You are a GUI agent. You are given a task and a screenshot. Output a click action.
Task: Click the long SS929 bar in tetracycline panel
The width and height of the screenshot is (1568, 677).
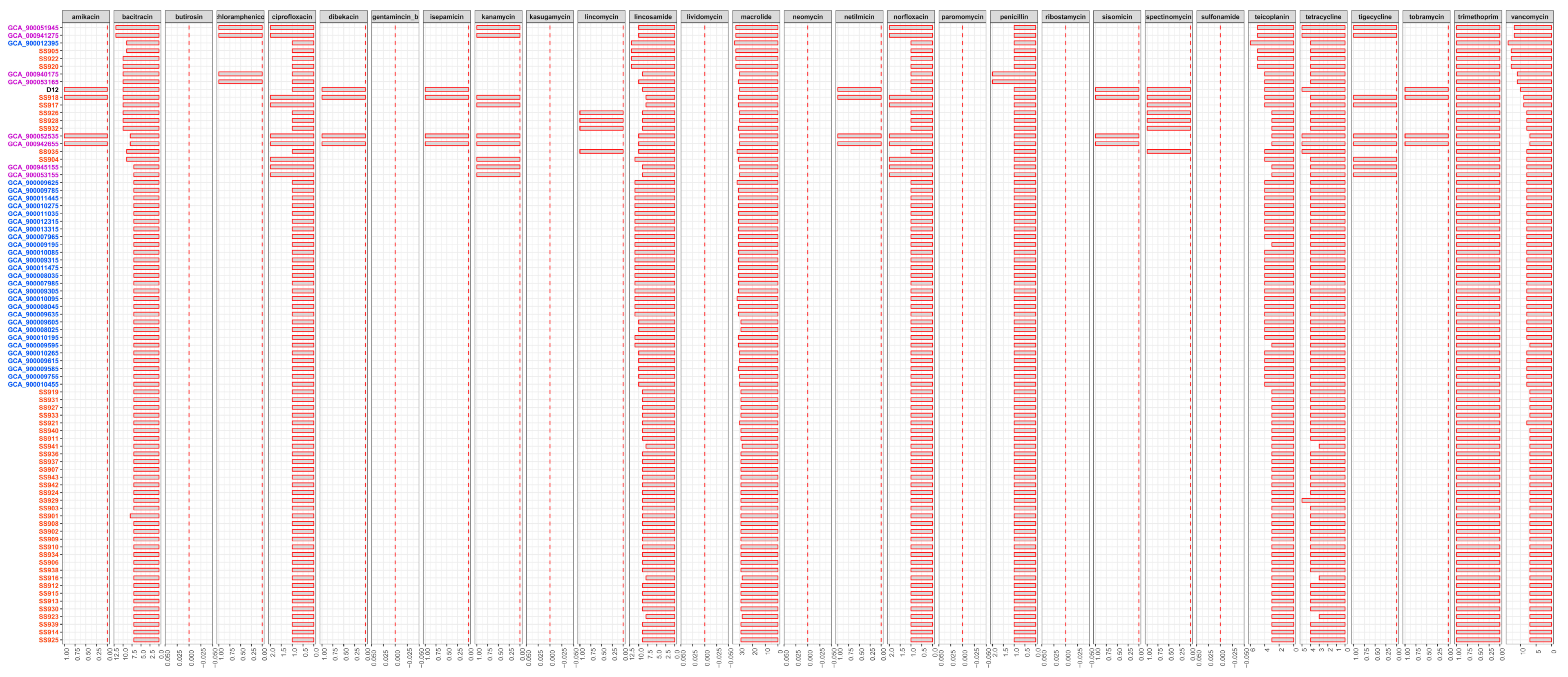coord(1323,500)
